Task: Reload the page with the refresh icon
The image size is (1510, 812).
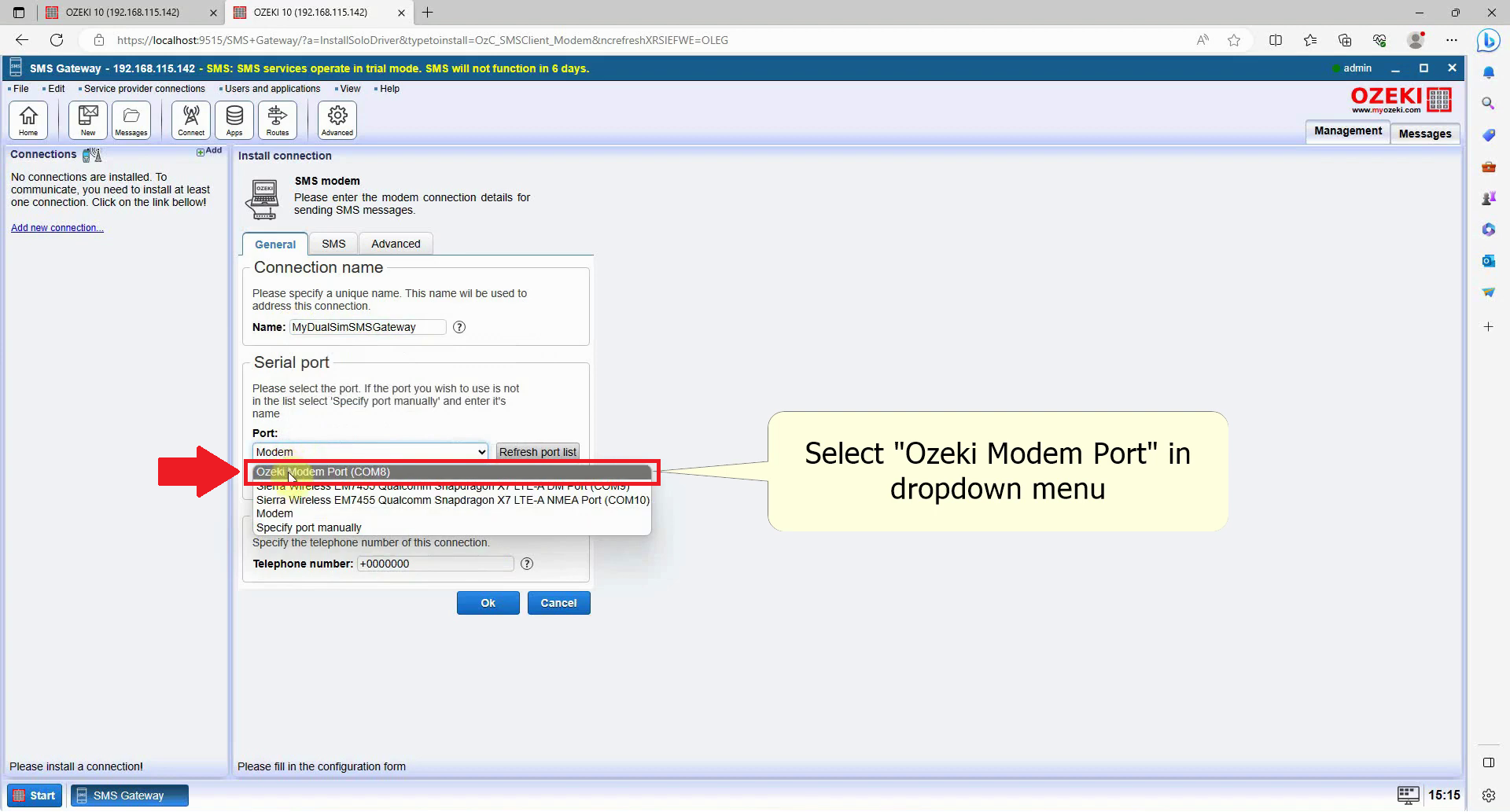Action: tap(57, 40)
